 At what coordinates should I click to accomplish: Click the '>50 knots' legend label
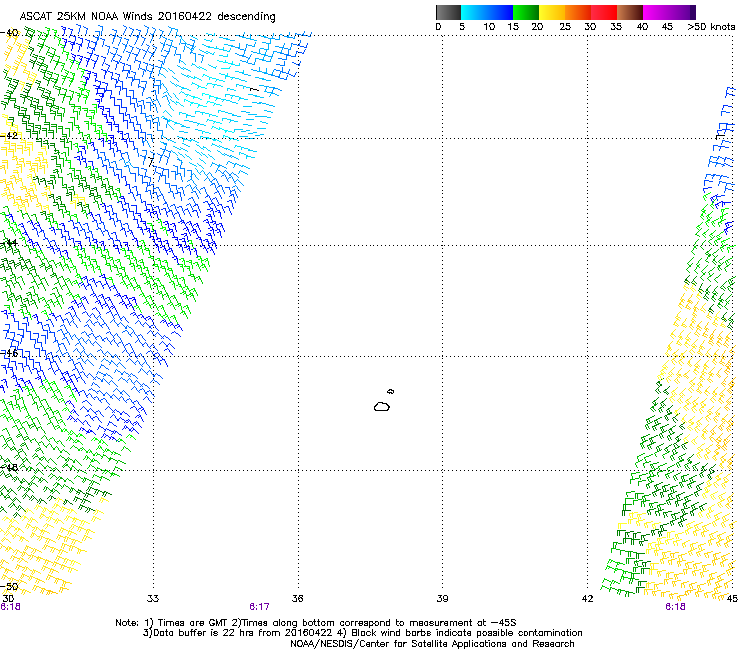click(x=711, y=27)
